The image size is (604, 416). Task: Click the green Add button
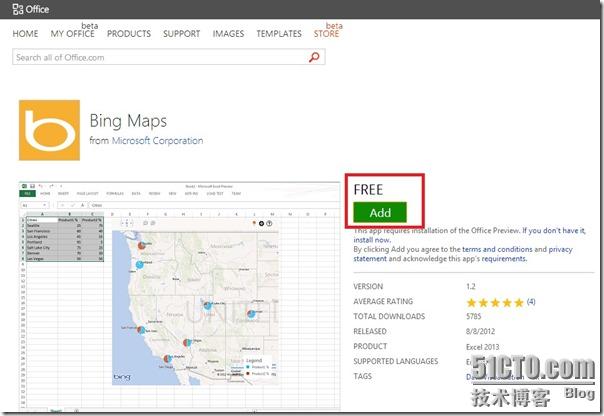point(380,212)
